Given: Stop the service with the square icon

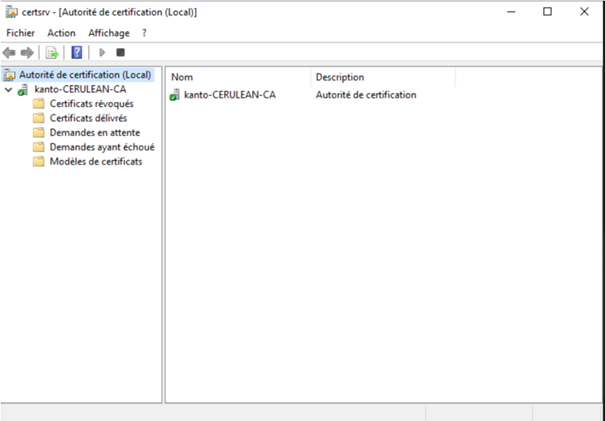Looking at the screenshot, I should pyautogui.click(x=120, y=52).
